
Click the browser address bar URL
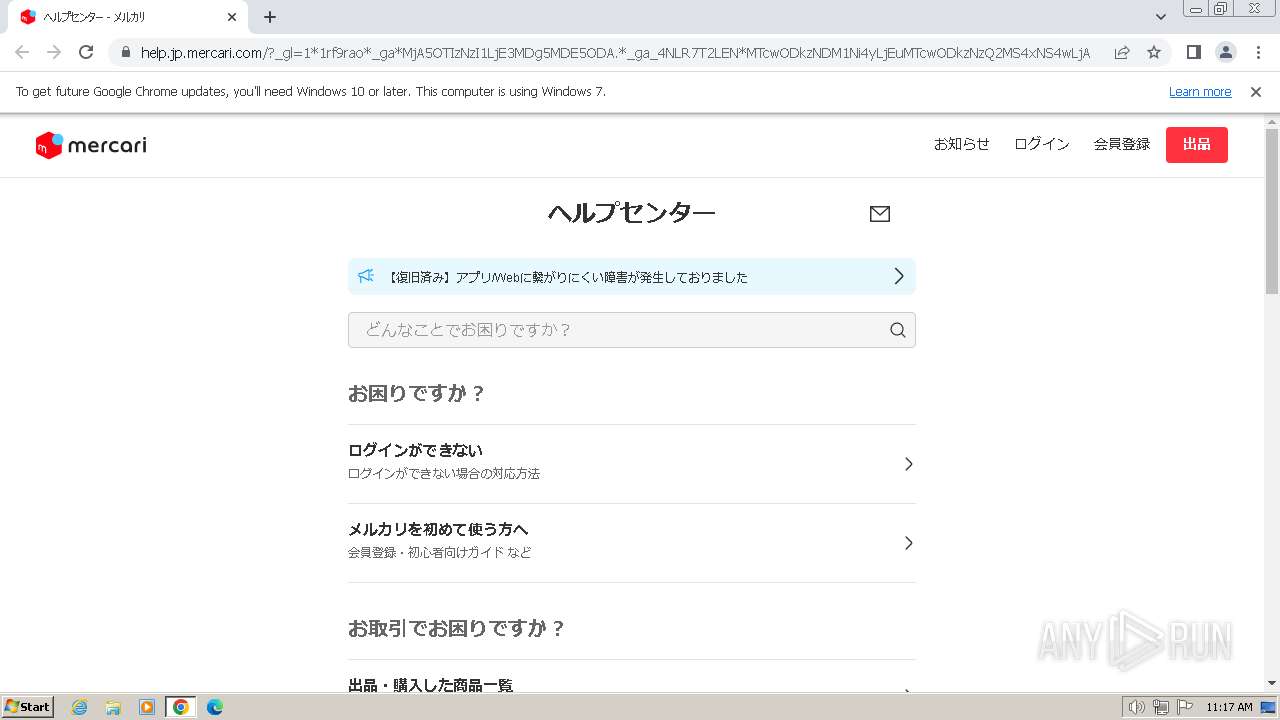pyautogui.click(x=615, y=53)
